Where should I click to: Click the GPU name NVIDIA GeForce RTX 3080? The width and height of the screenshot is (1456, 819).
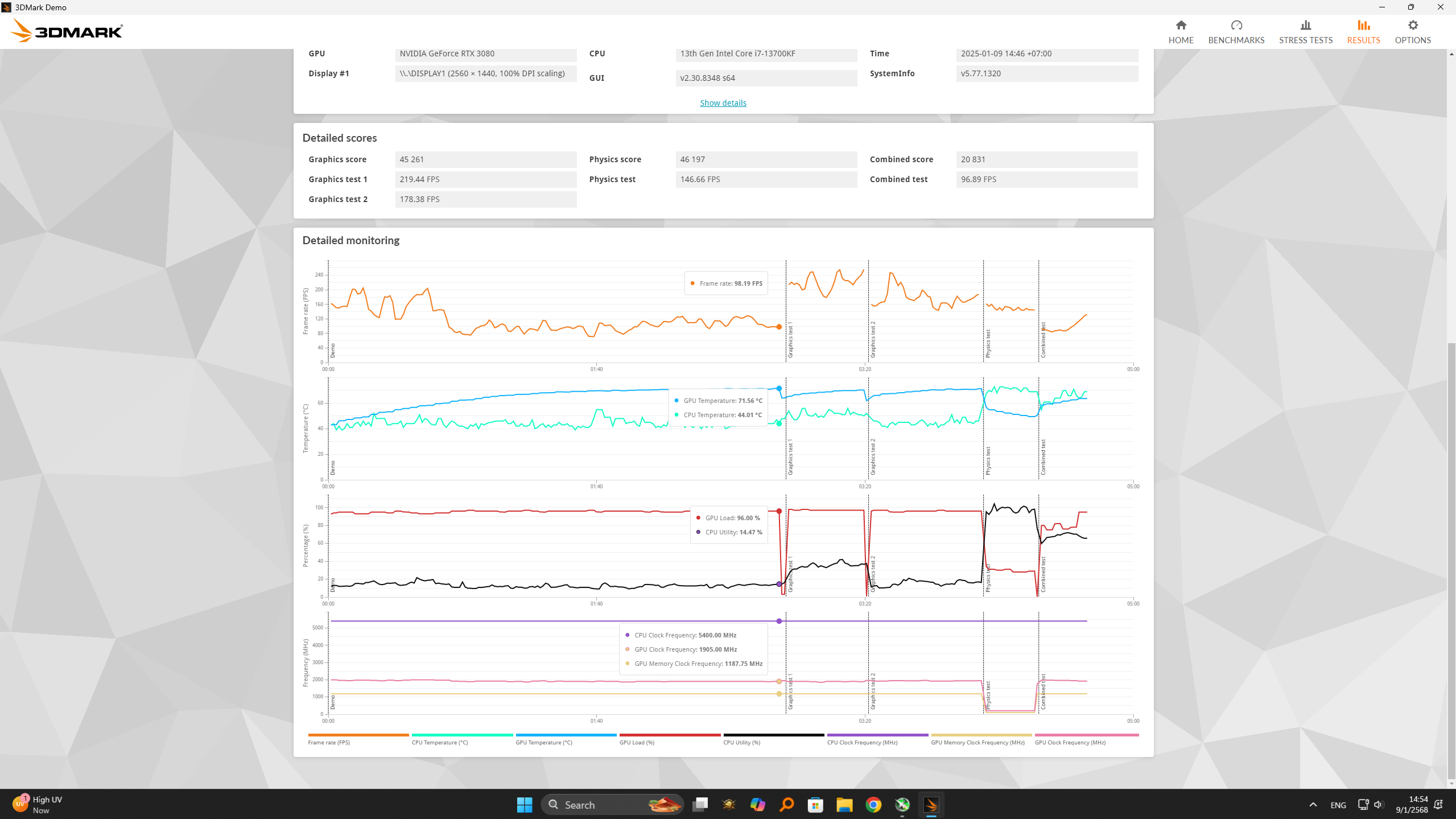tap(485, 54)
